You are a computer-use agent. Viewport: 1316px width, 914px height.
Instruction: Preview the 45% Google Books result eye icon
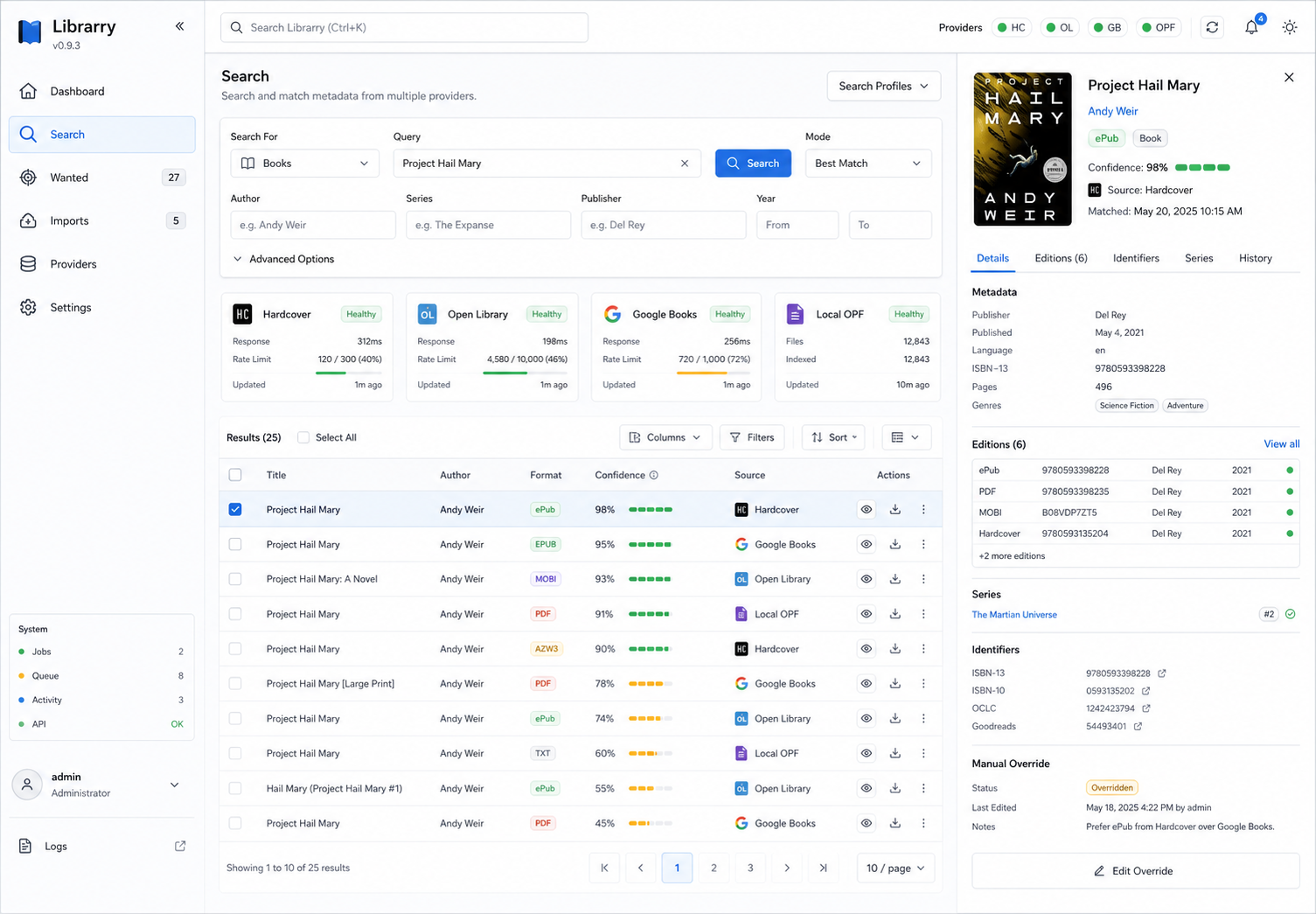pos(867,823)
